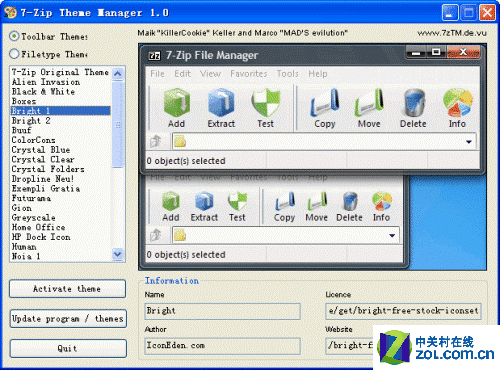Select Black & White theme
500x370 pixels.
(x=60, y=91)
